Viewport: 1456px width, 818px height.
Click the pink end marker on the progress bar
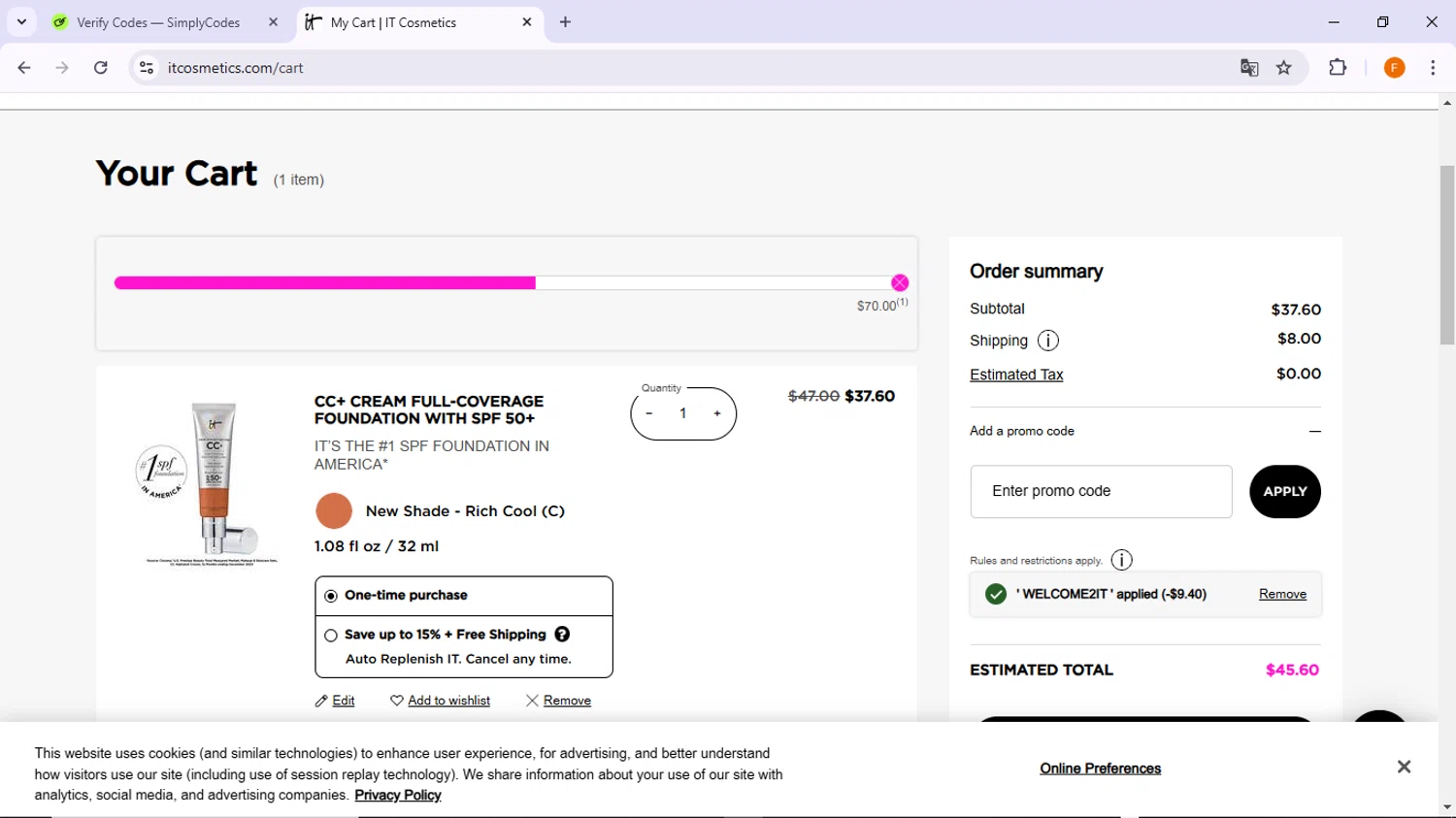point(900,283)
